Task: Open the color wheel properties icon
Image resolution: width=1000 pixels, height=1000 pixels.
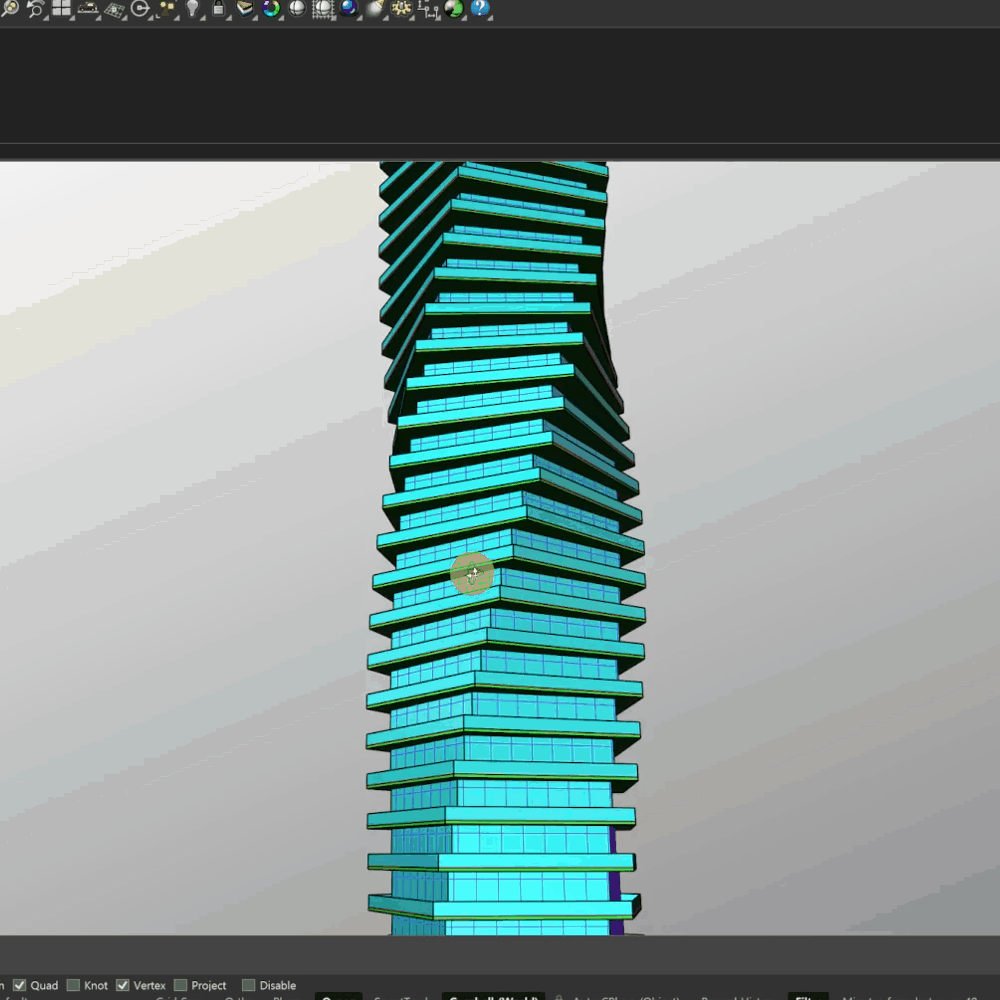Action: click(x=271, y=9)
